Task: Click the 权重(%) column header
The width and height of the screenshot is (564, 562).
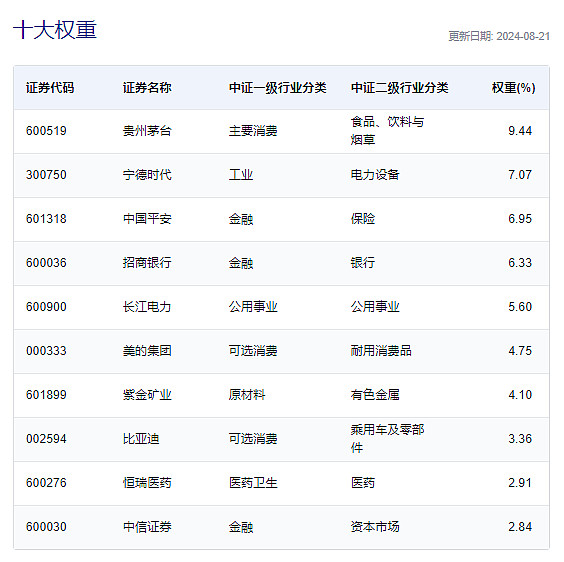Action: pos(513,88)
